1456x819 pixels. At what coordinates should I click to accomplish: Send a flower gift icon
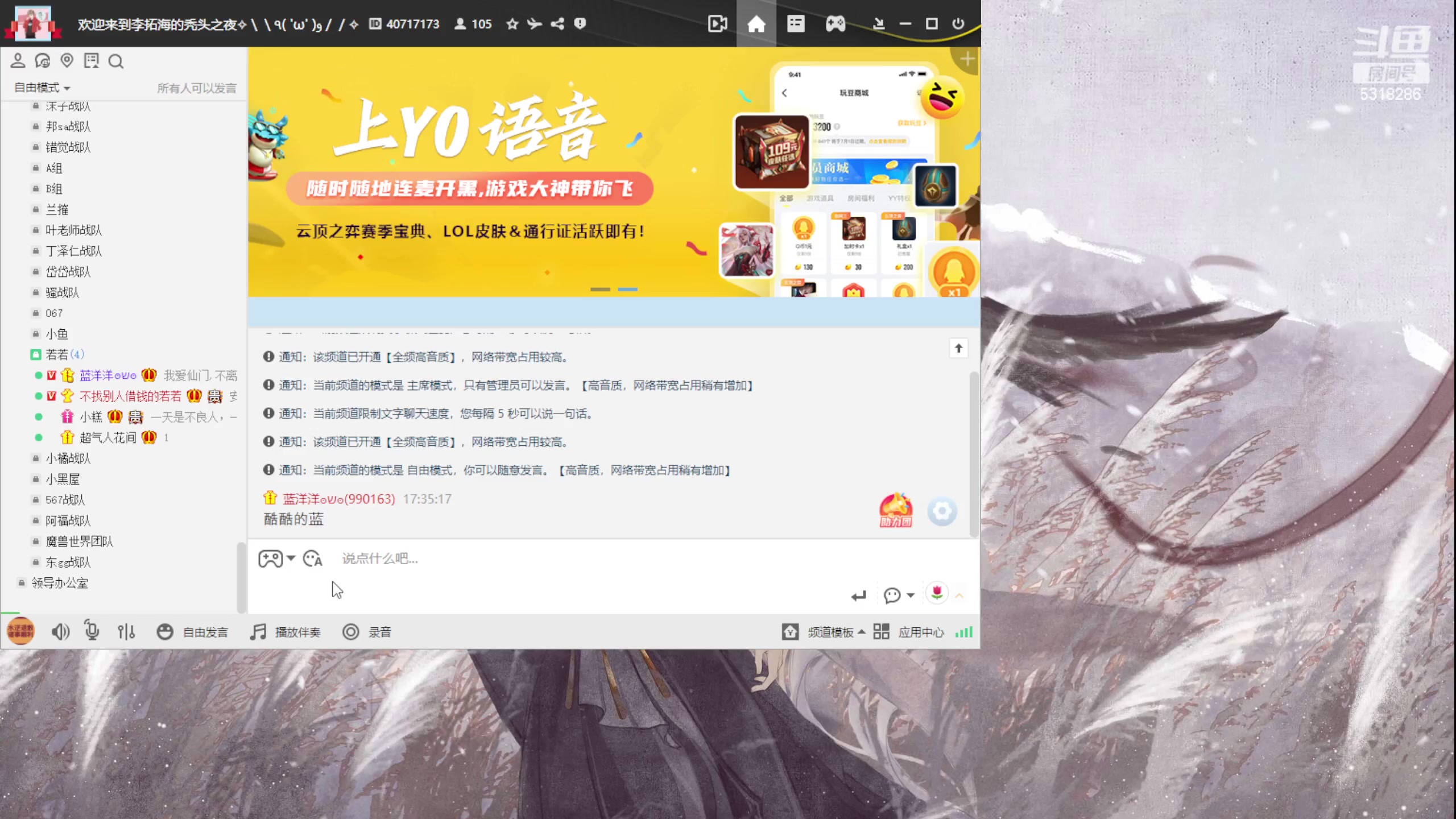(x=937, y=594)
